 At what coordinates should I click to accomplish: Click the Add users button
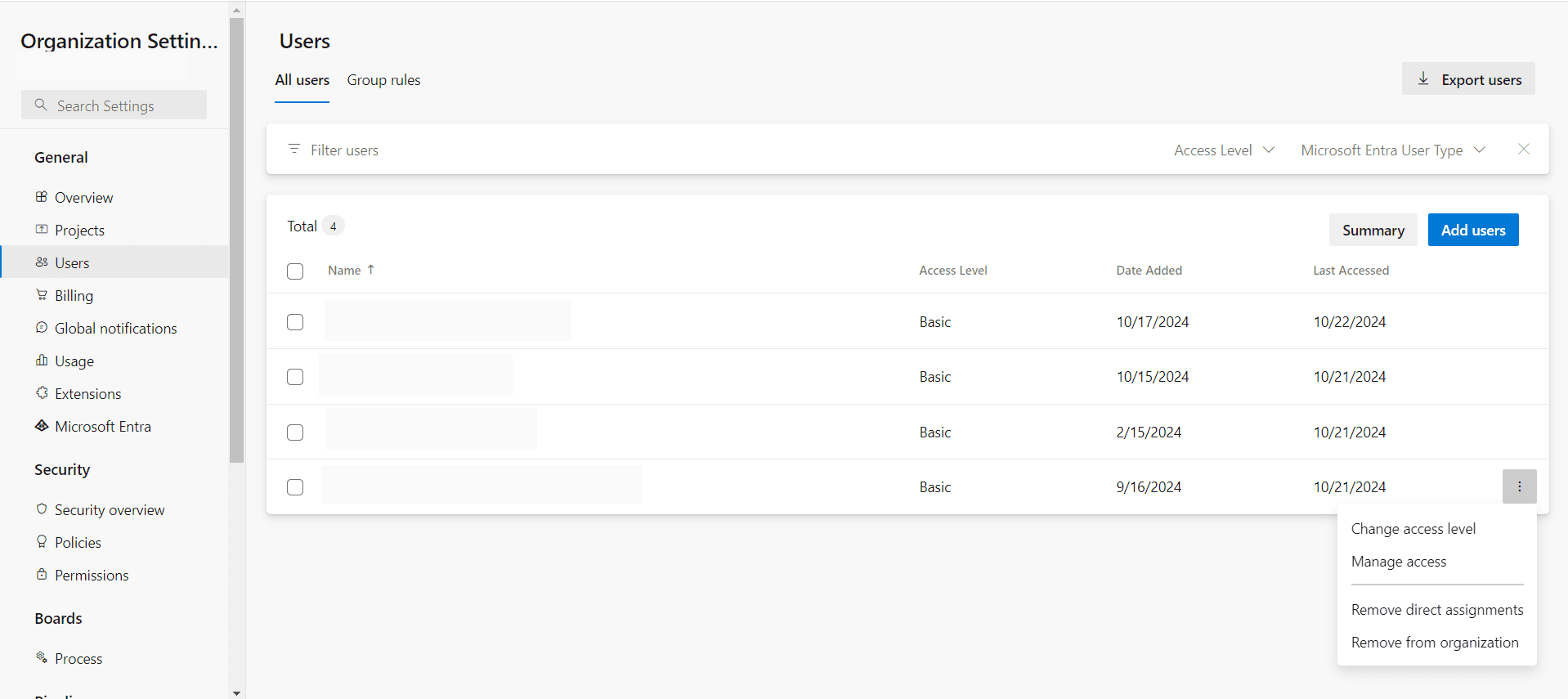pyautogui.click(x=1472, y=230)
